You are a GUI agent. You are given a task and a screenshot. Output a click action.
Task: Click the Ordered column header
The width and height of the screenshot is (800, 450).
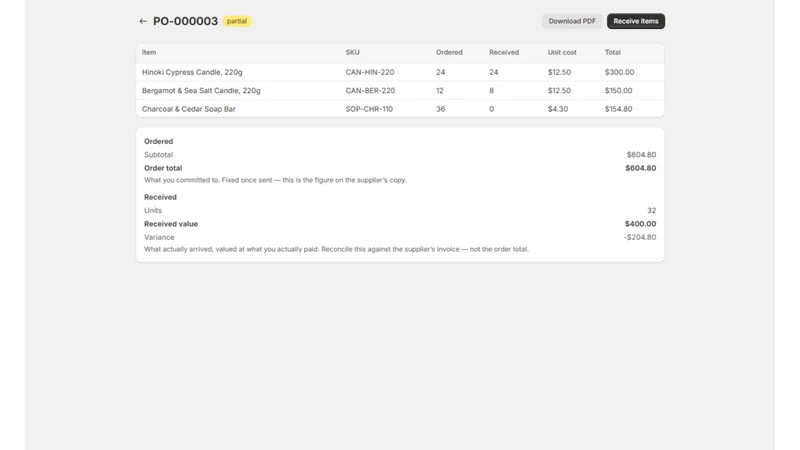[x=449, y=52]
